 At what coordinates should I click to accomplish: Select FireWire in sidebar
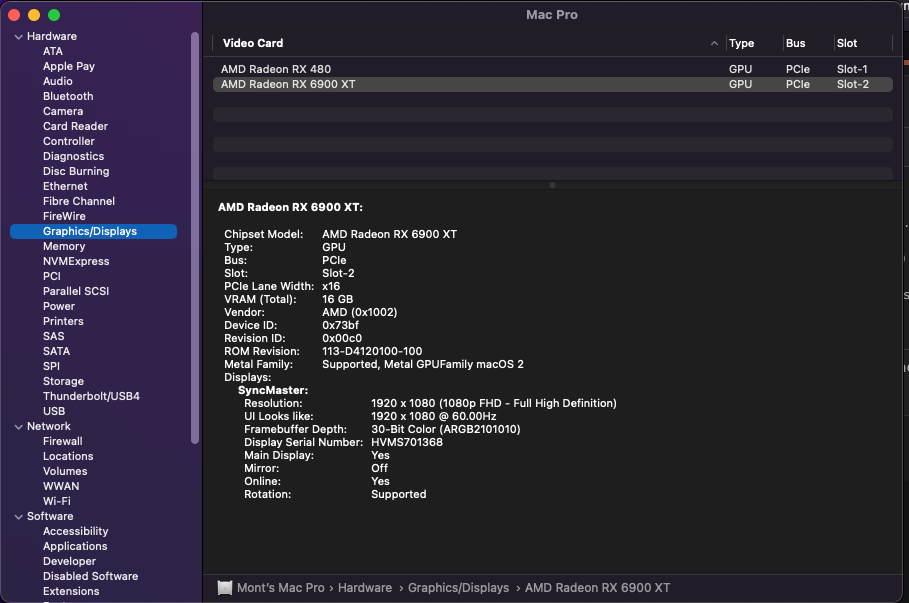(64, 216)
